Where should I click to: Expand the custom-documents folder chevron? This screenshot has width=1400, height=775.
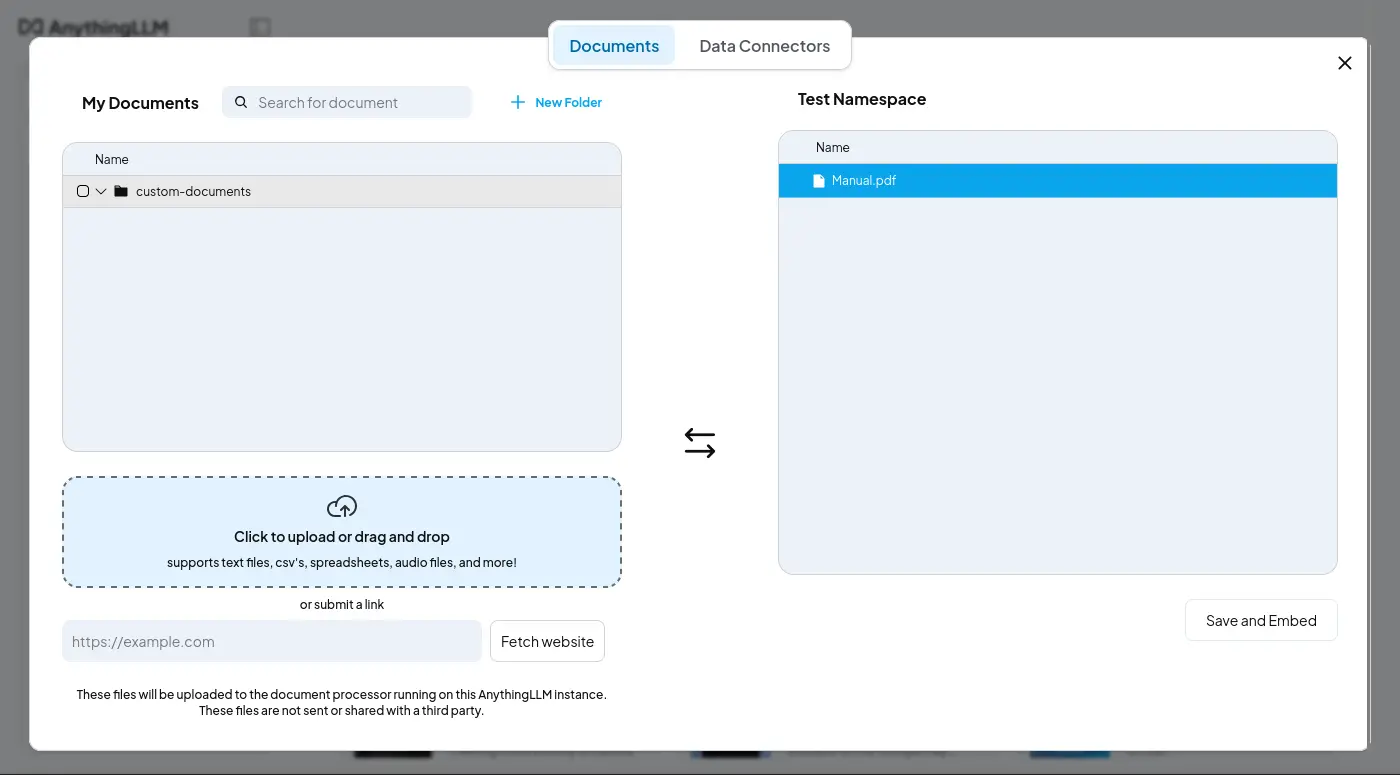click(101, 191)
